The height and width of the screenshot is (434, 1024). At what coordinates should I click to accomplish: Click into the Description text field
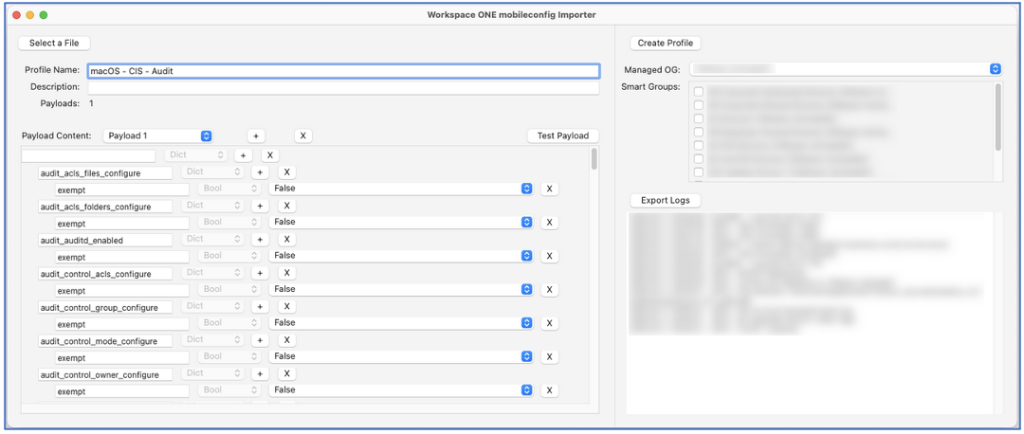[343, 88]
